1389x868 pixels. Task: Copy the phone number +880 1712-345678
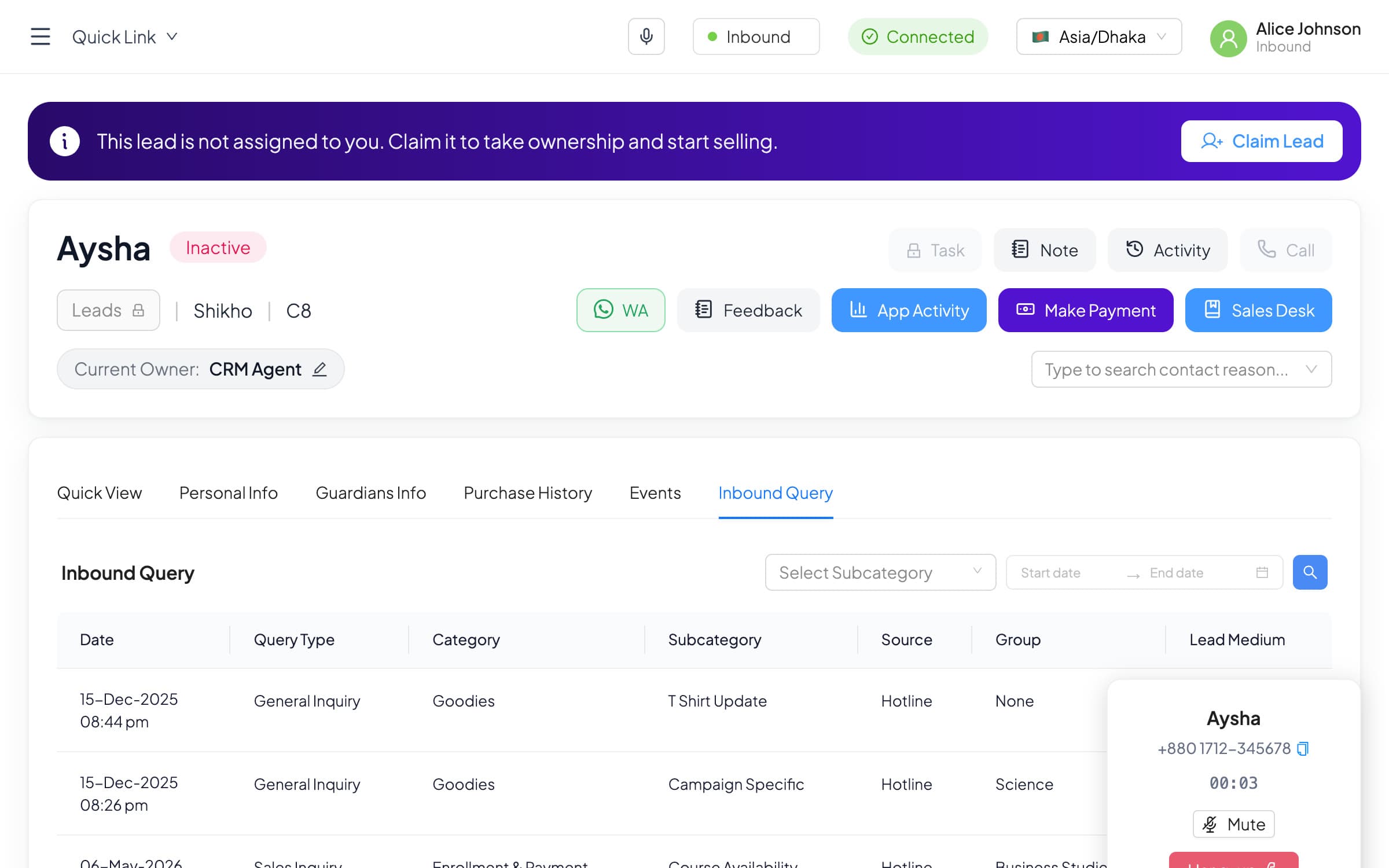[1302, 748]
